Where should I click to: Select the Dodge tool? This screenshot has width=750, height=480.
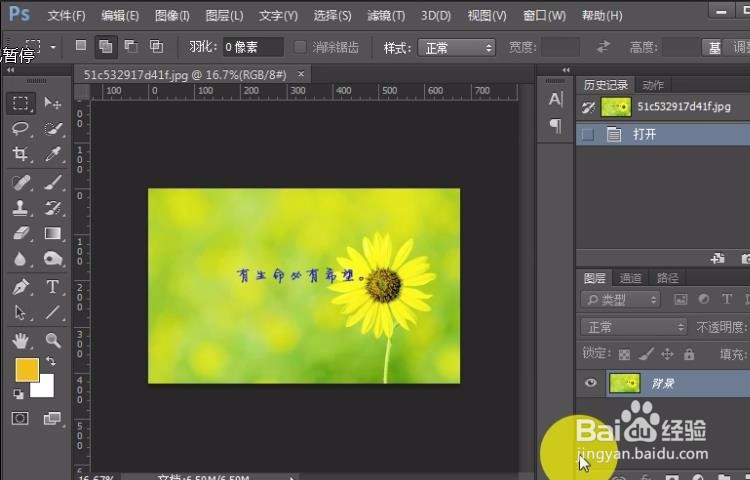[53, 259]
